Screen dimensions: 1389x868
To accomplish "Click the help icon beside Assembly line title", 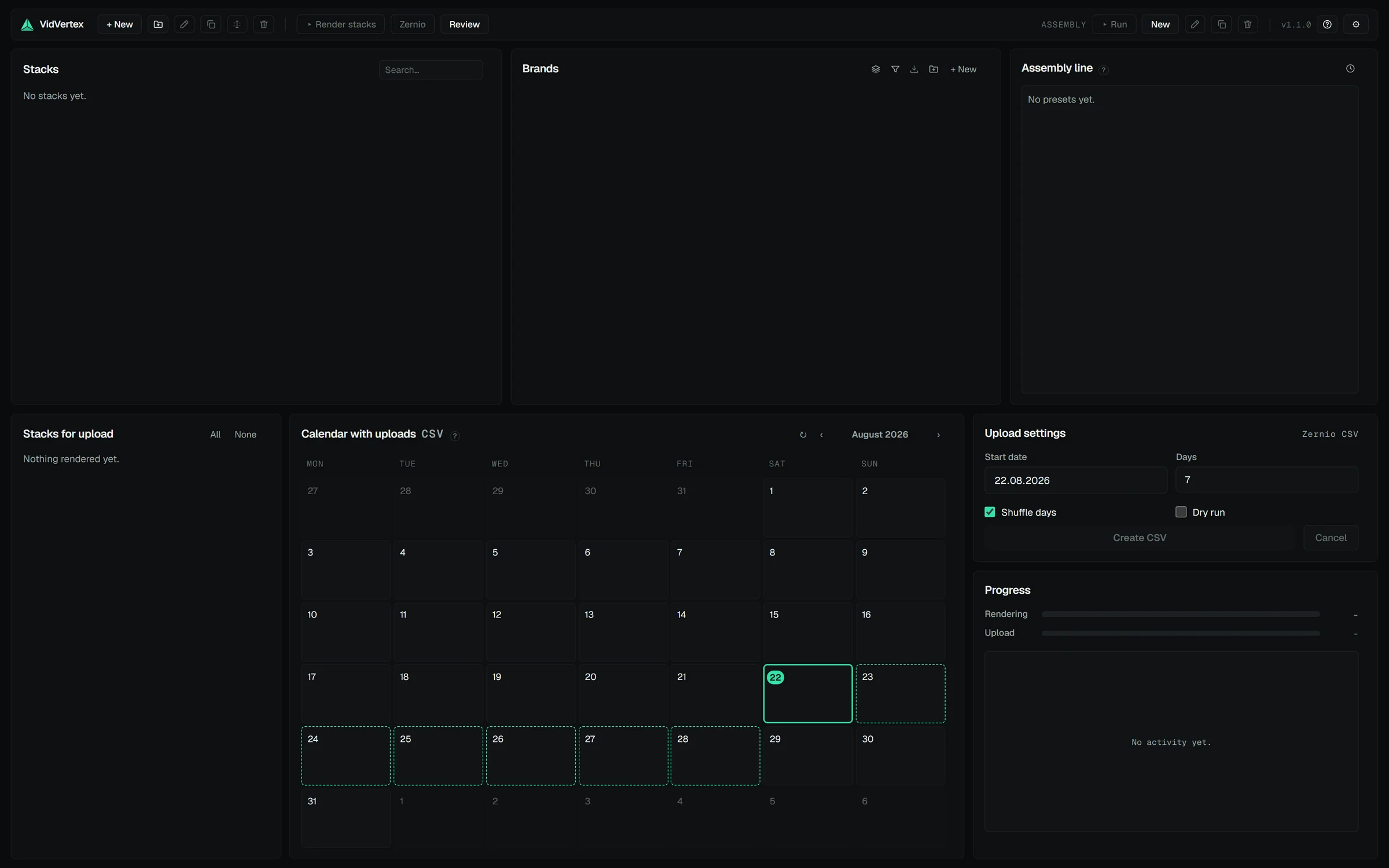I will (1104, 70).
